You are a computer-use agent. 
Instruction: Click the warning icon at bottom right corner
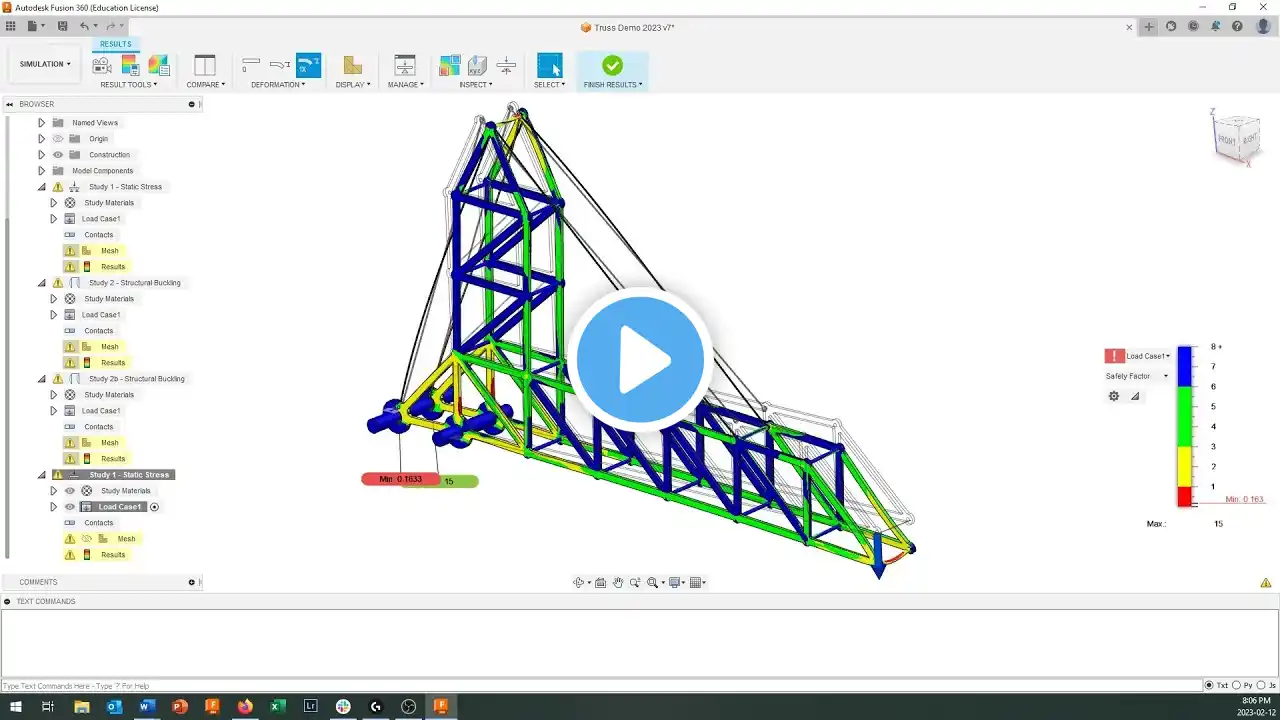1266,583
